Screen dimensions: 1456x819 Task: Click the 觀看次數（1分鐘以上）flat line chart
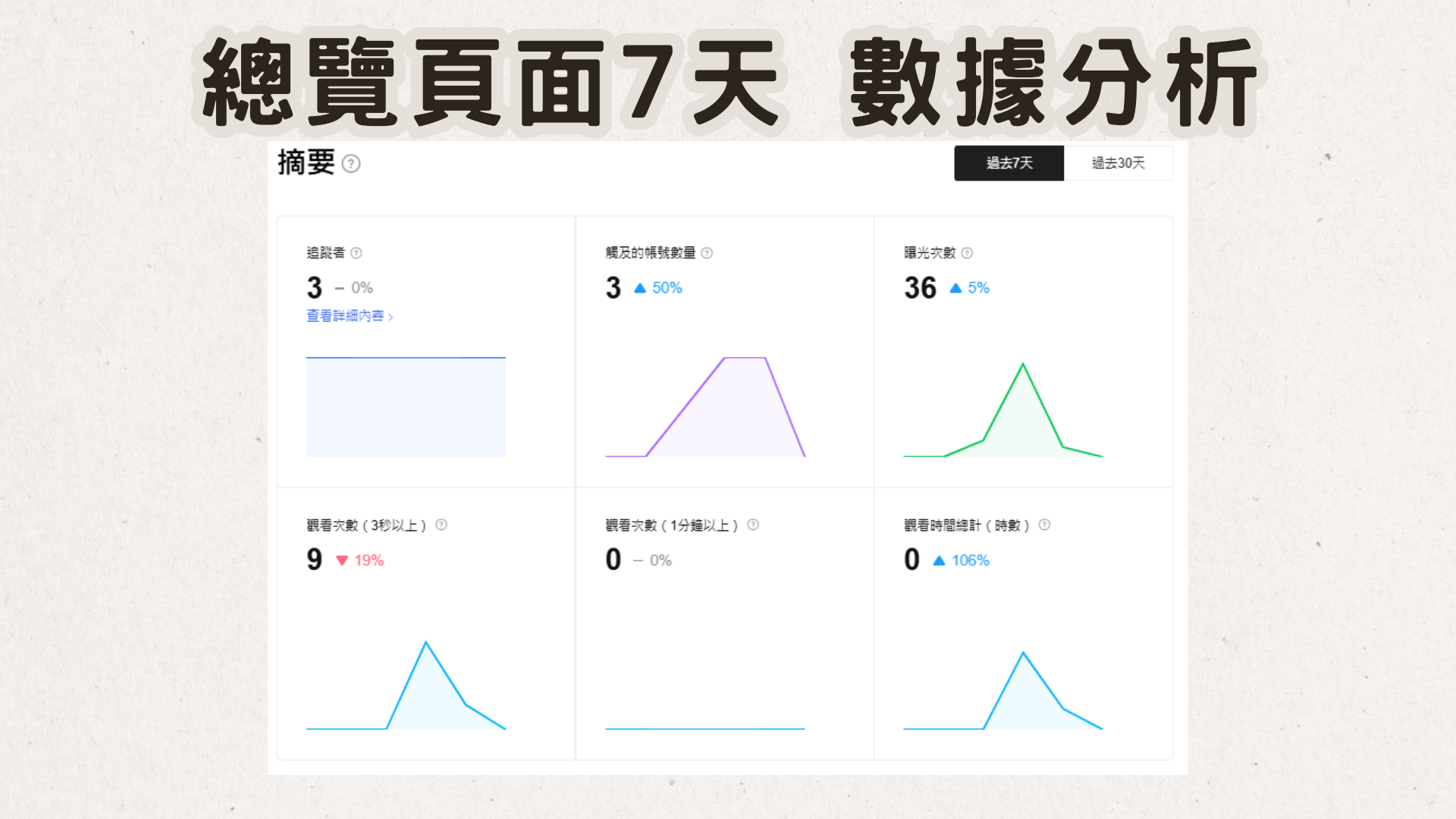point(705,728)
